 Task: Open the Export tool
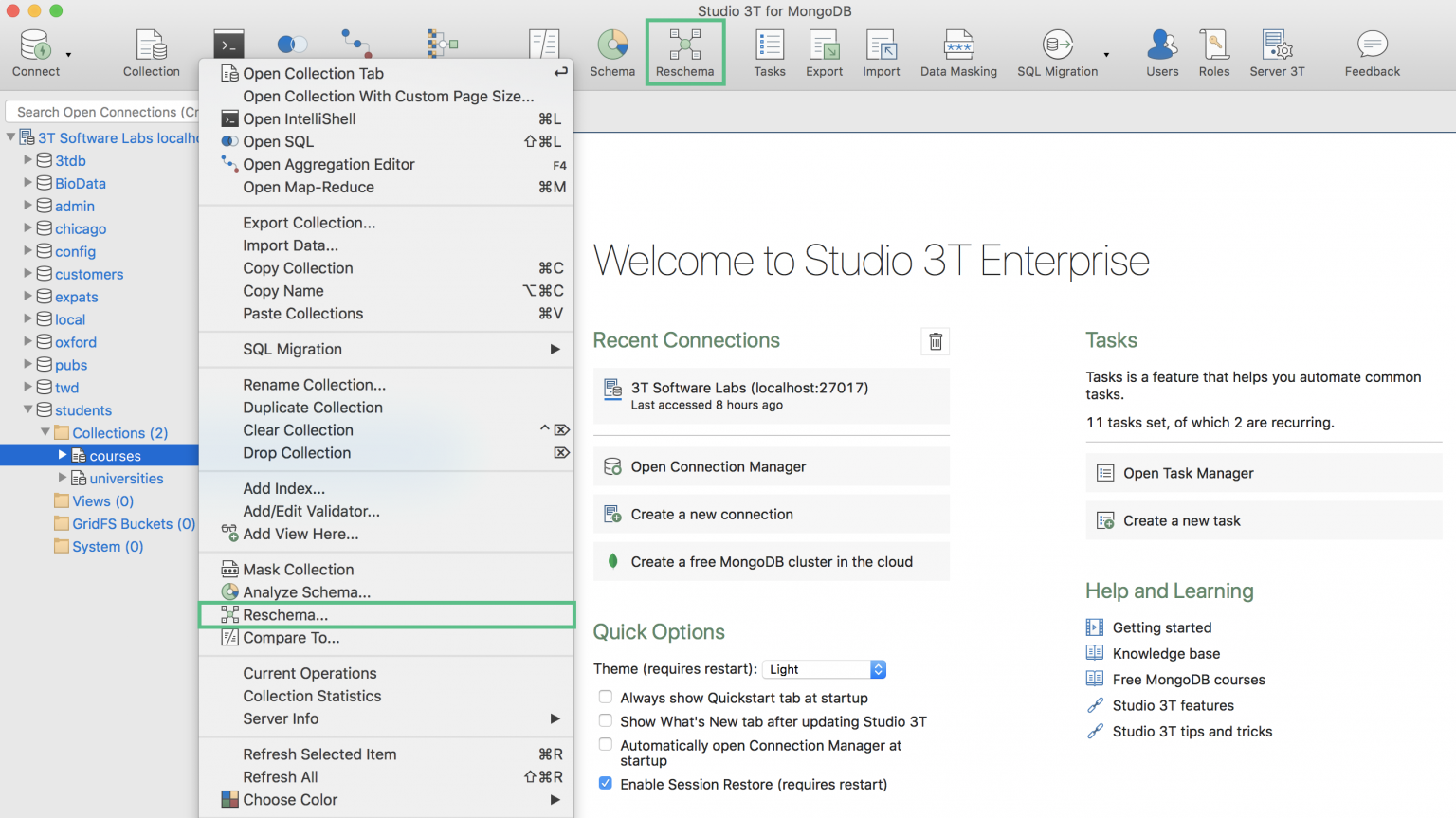[824, 51]
